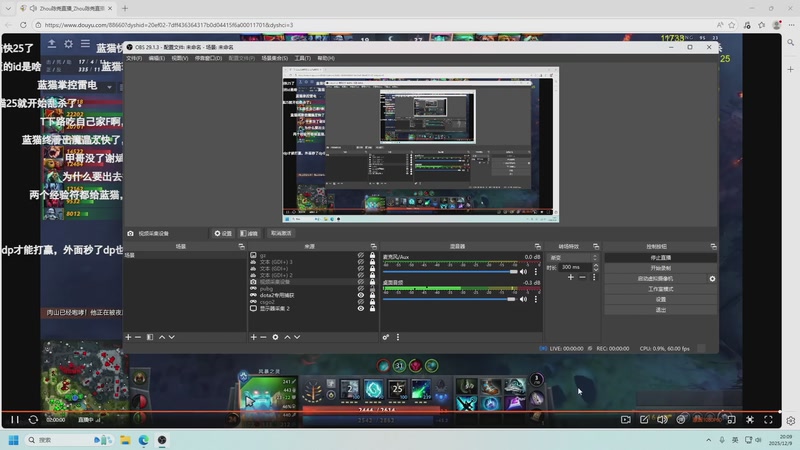
Task: Click the 300 ms duration input field
Action: point(576,267)
